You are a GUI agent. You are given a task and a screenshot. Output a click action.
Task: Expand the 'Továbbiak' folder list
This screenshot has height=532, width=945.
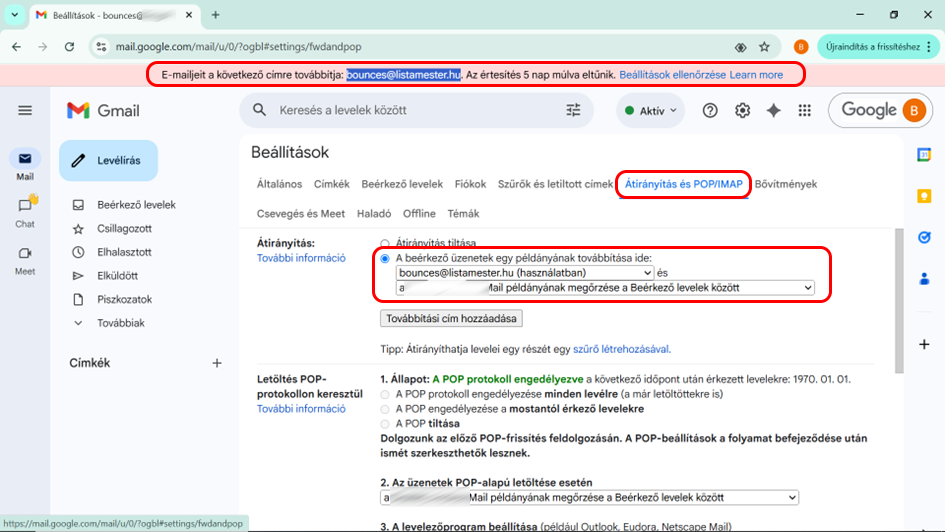tap(120, 323)
